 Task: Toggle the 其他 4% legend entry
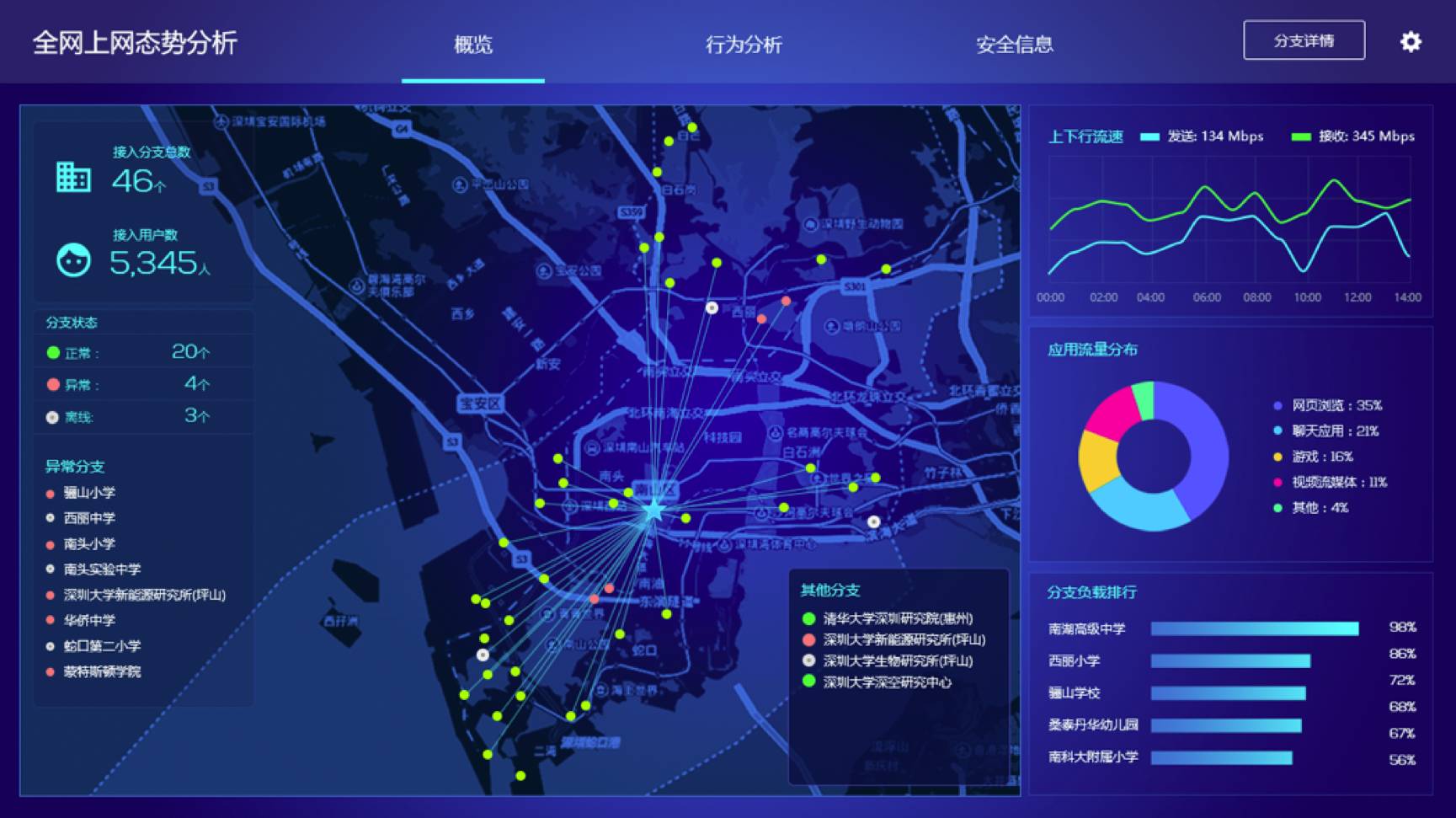tap(1311, 507)
